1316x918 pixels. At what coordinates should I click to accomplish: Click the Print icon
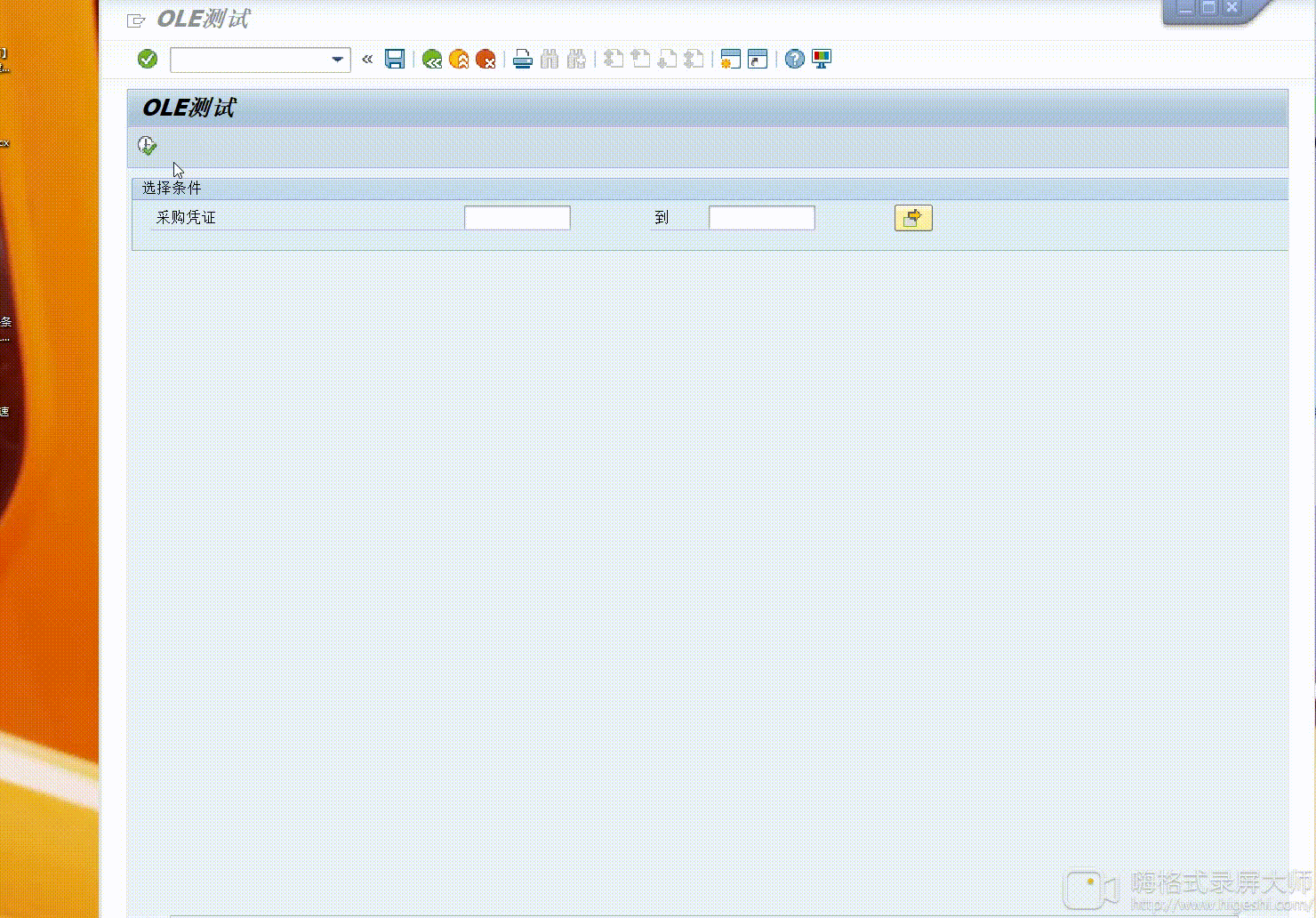[x=521, y=59]
